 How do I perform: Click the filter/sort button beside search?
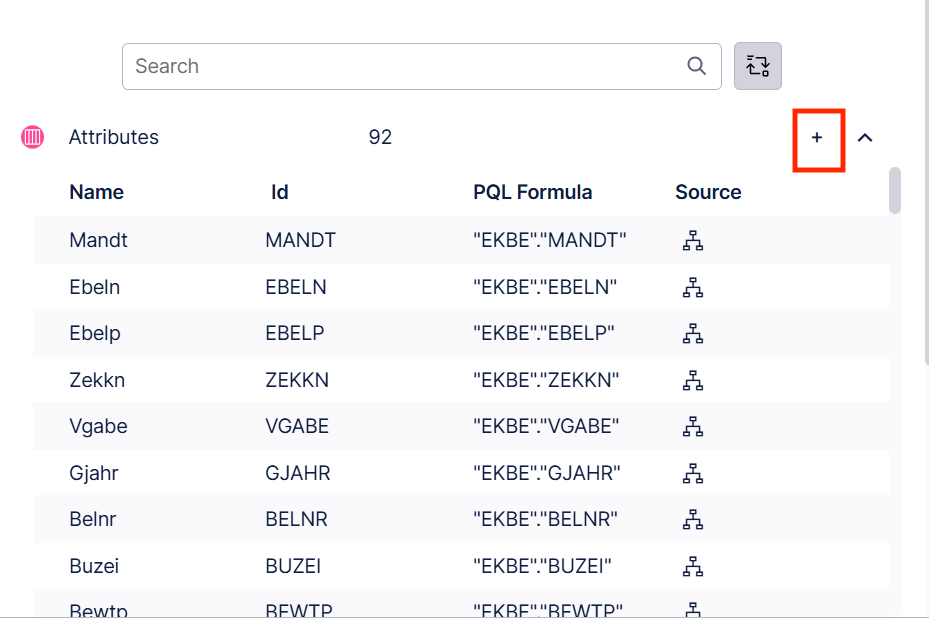pos(758,66)
